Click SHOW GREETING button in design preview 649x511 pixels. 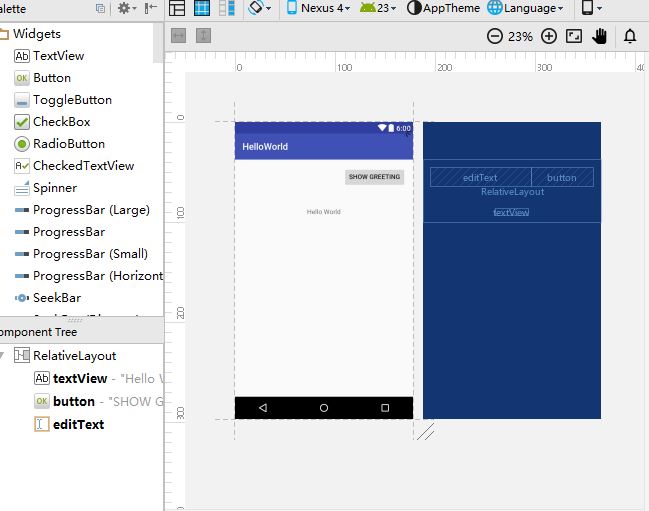click(374, 177)
